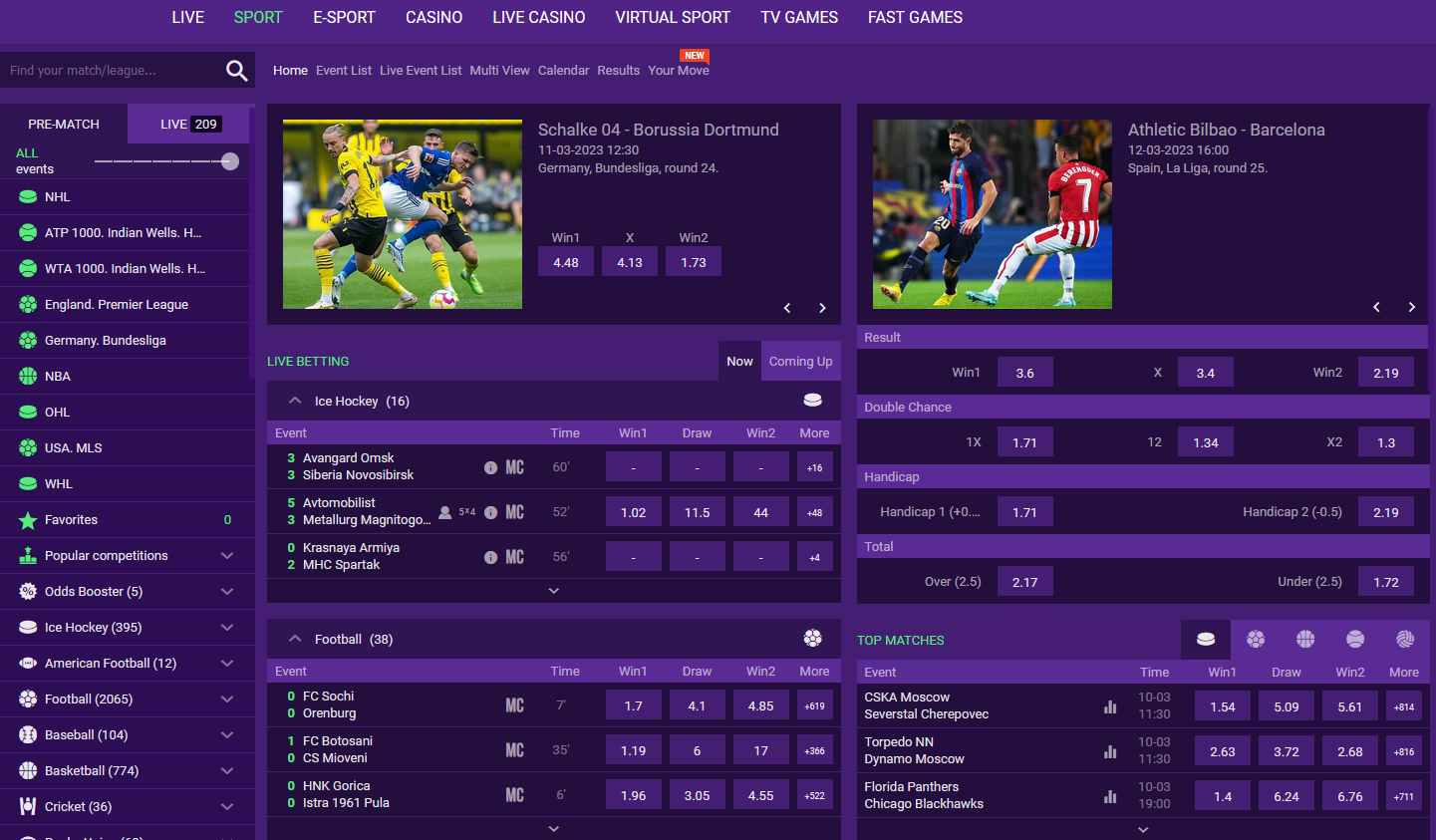This screenshot has height=840, width=1436.
Task: Select football filter in Top Matches
Action: point(1256,640)
